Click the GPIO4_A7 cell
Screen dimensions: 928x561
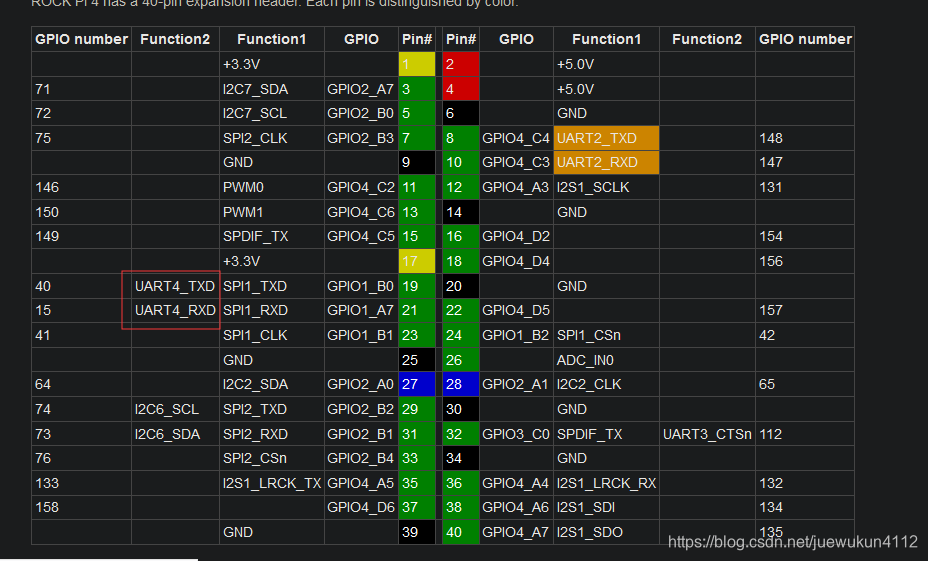(516, 532)
